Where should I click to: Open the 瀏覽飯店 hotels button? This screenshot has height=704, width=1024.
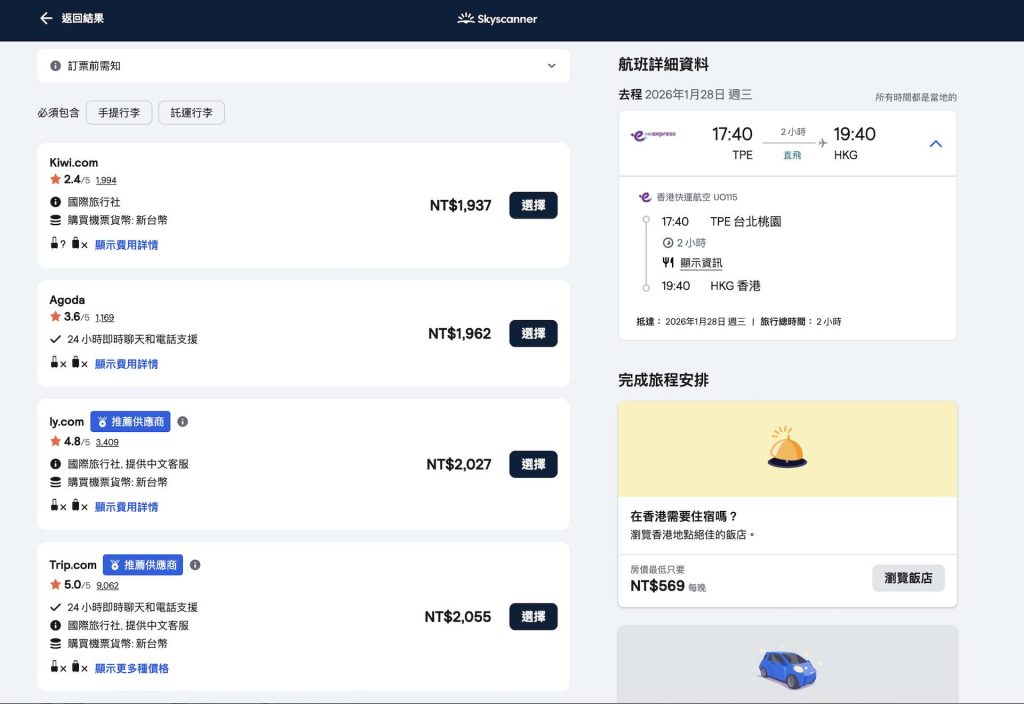click(x=908, y=578)
